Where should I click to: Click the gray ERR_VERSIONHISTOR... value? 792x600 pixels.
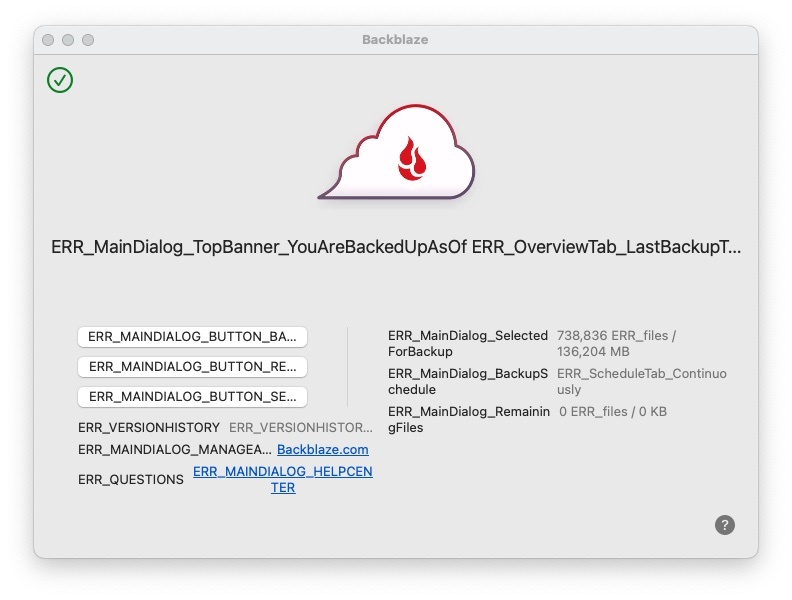pos(301,428)
